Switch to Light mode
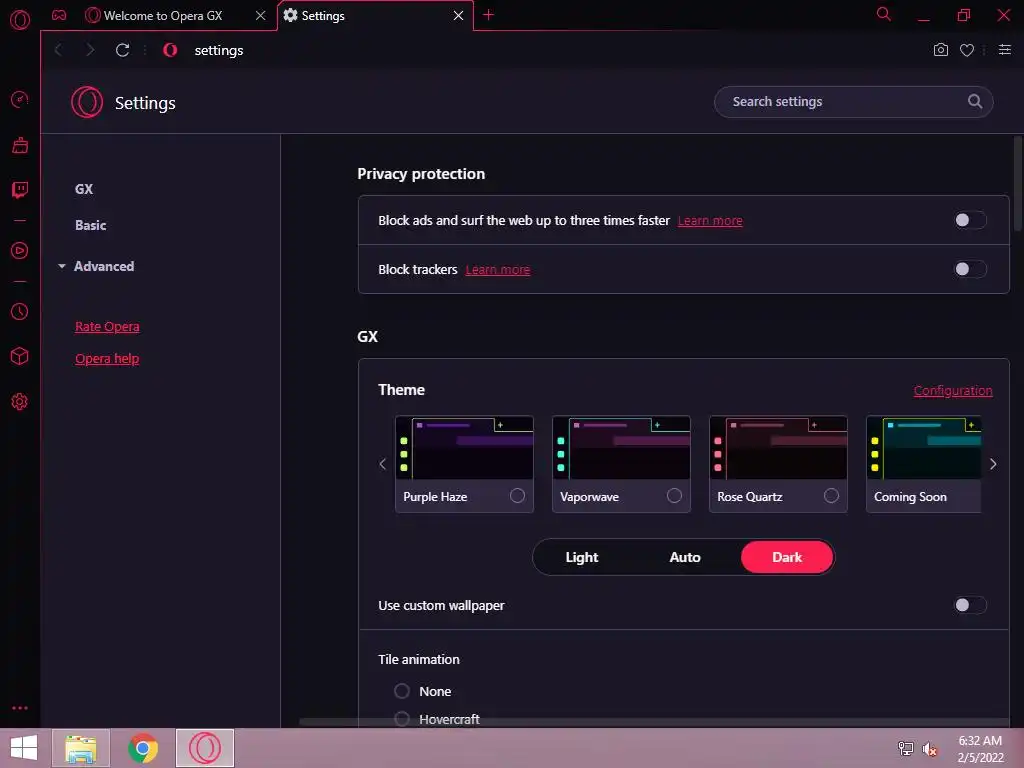This screenshot has height=768, width=1024. pyautogui.click(x=581, y=557)
